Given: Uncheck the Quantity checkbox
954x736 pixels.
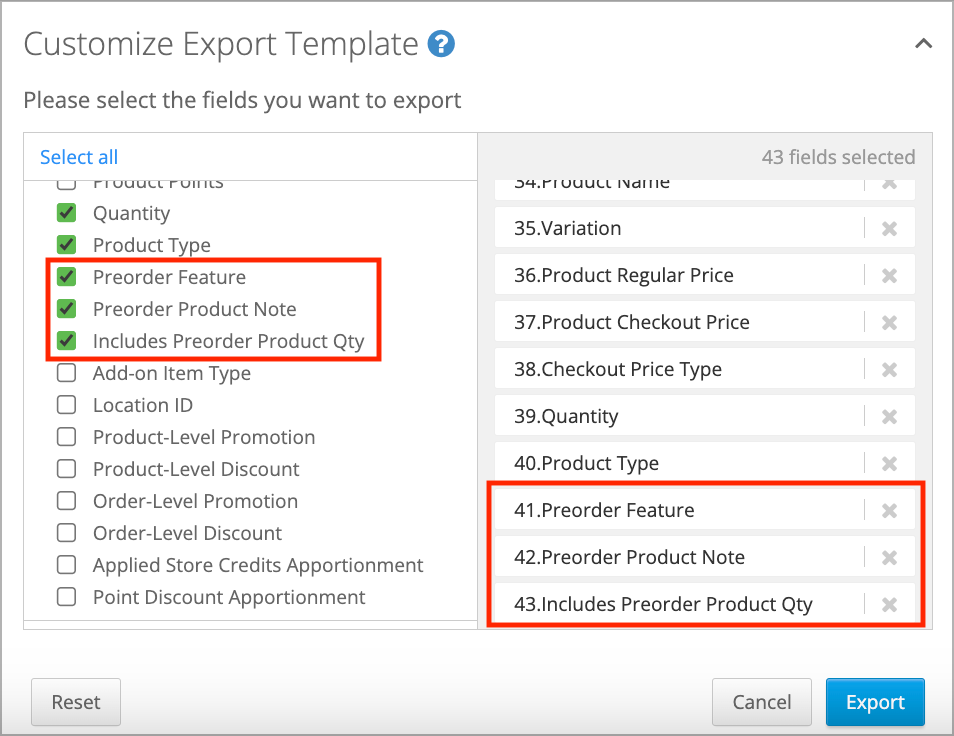Looking at the screenshot, I should [66, 213].
